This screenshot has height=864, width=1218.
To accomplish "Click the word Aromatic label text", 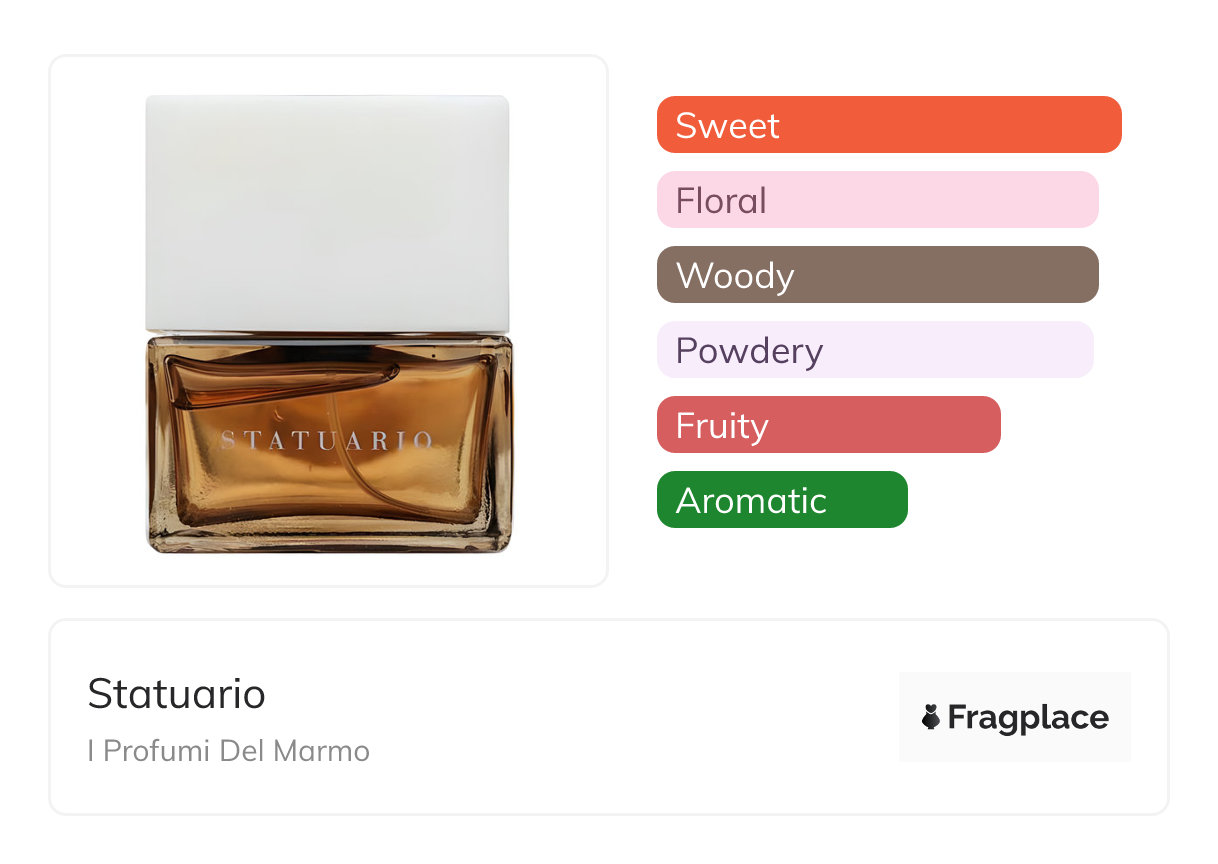I will [751, 501].
